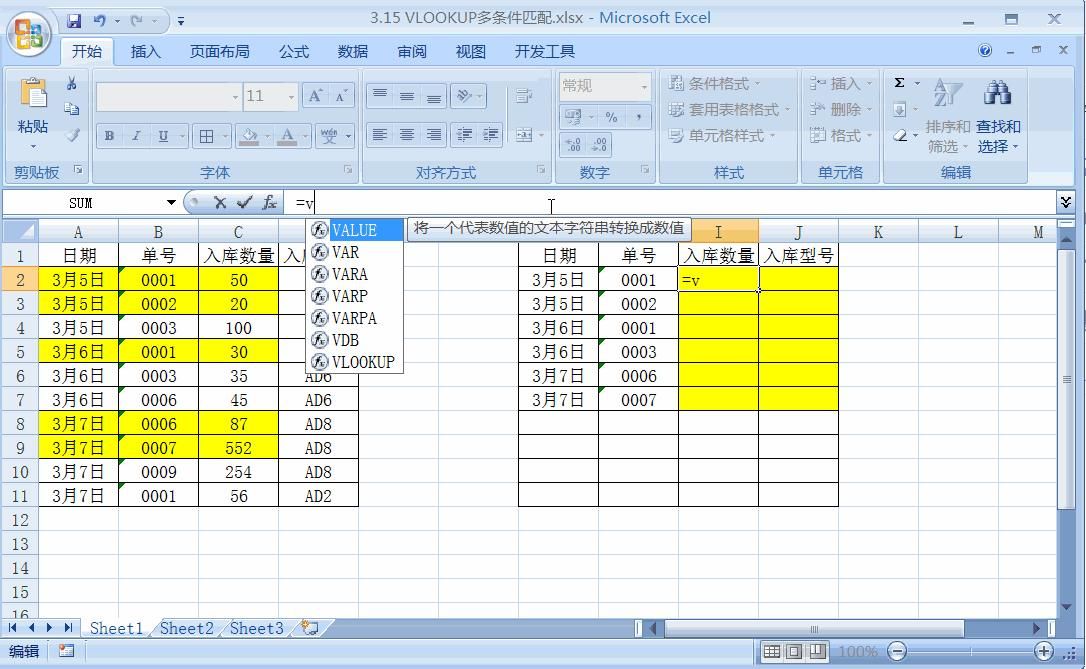Image resolution: width=1086 pixels, height=669 pixels.
Task: Select cell with value 552
Action: pyautogui.click(x=238, y=448)
